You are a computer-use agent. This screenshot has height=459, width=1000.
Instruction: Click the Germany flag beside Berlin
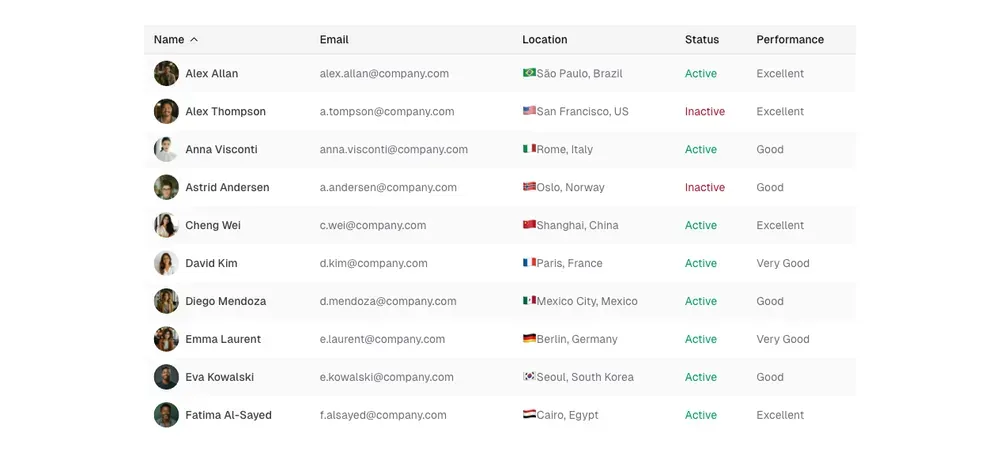529,339
